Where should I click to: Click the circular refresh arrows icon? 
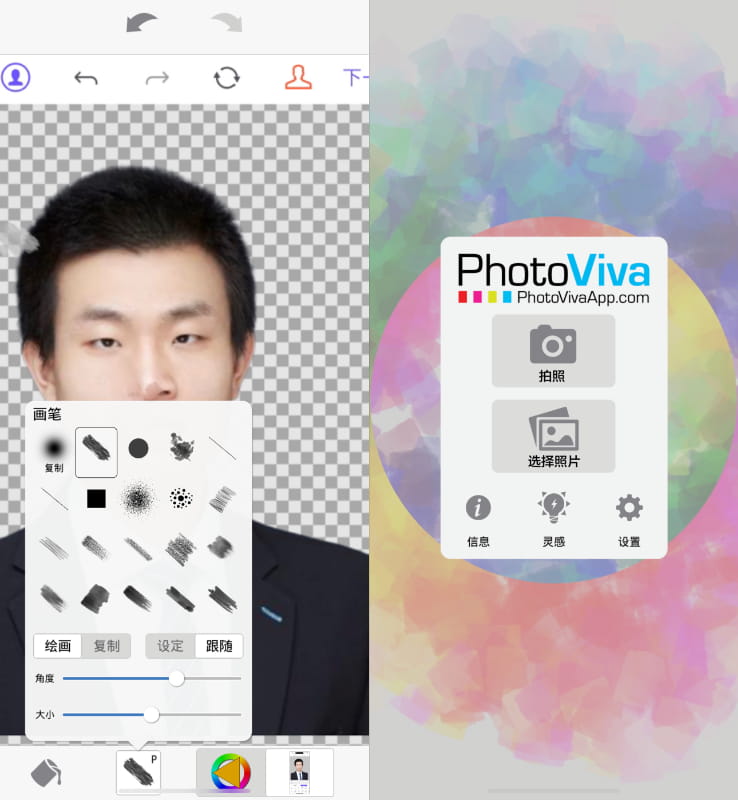pos(227,78)
